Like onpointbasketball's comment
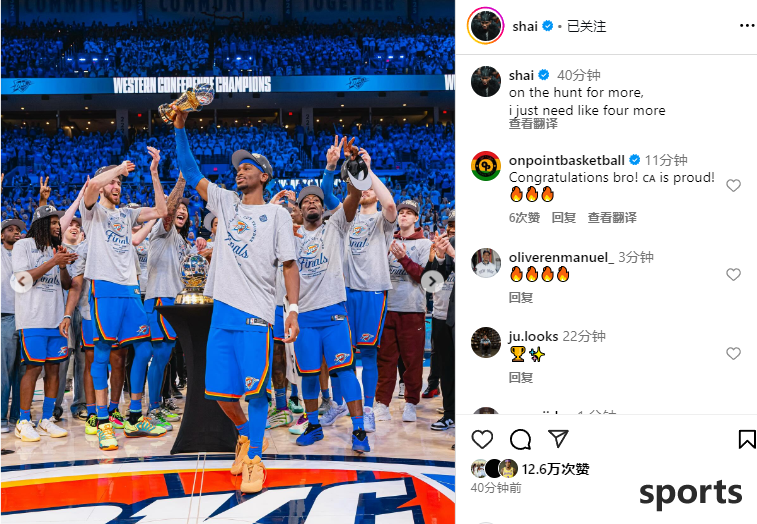 (733, 185)
